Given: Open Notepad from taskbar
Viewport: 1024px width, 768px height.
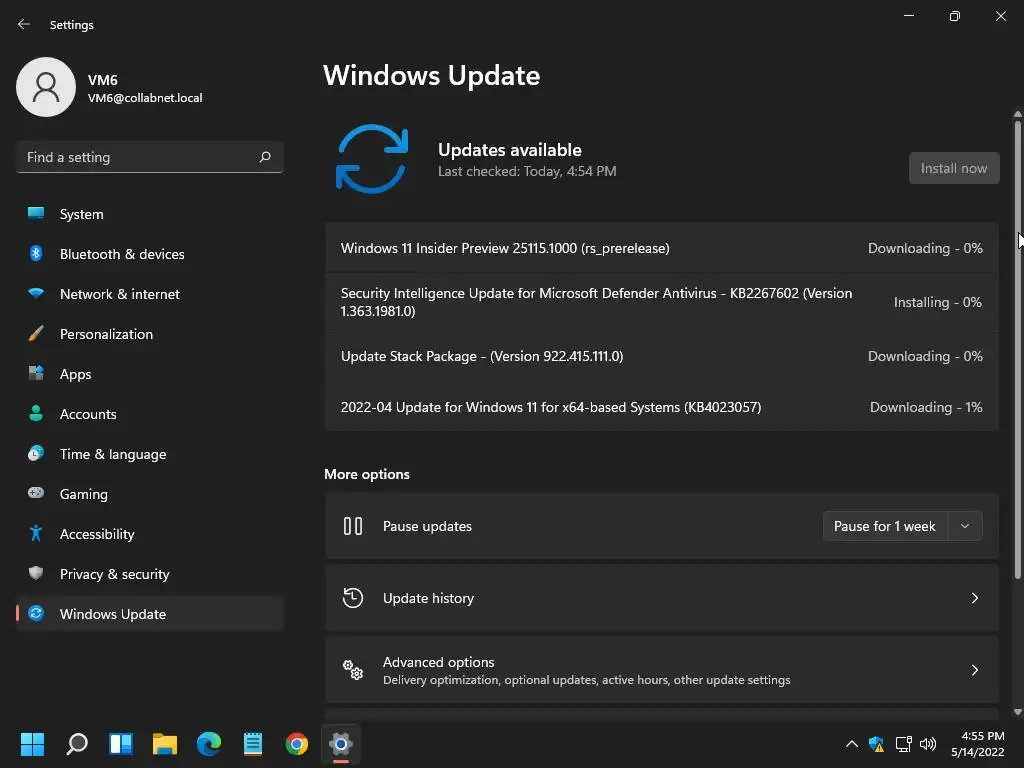Looking at the screenshot, I should point(253,744).
